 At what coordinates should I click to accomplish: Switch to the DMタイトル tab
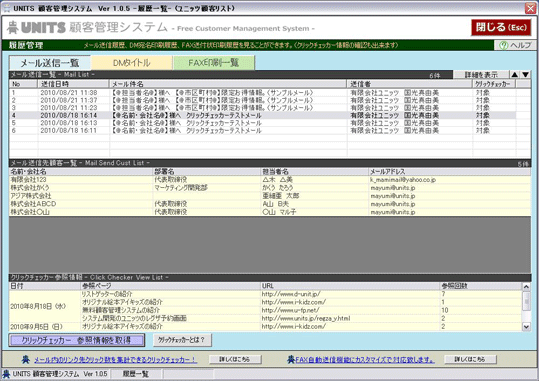(x=132, y=63)
